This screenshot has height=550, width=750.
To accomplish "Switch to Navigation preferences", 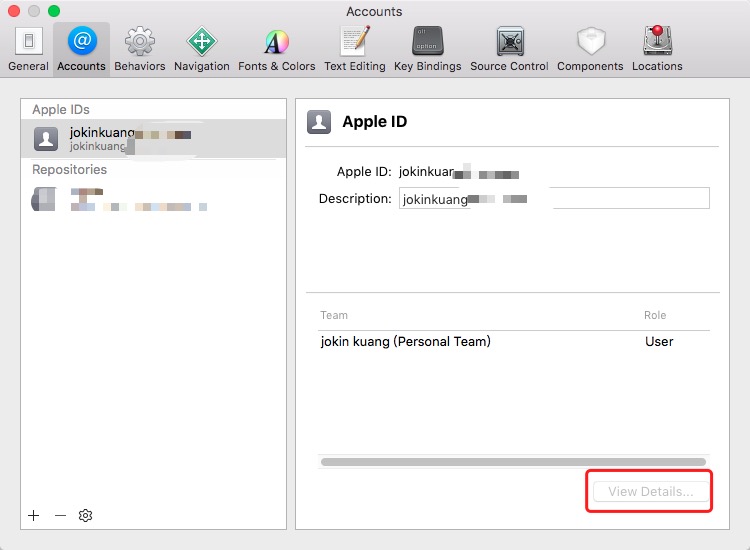I will click(201, 49).
